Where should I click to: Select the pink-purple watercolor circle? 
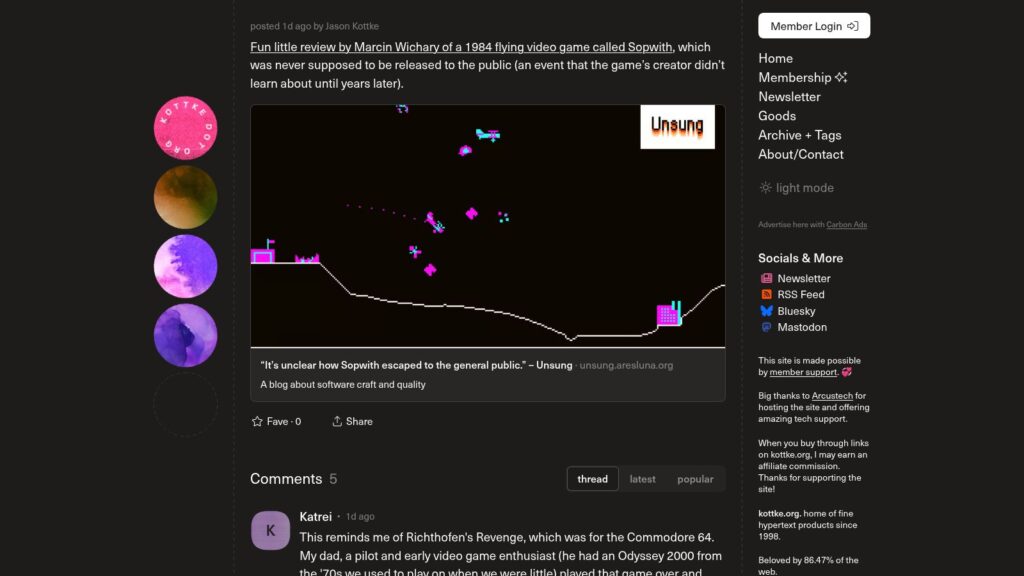[x=185, y=266]
